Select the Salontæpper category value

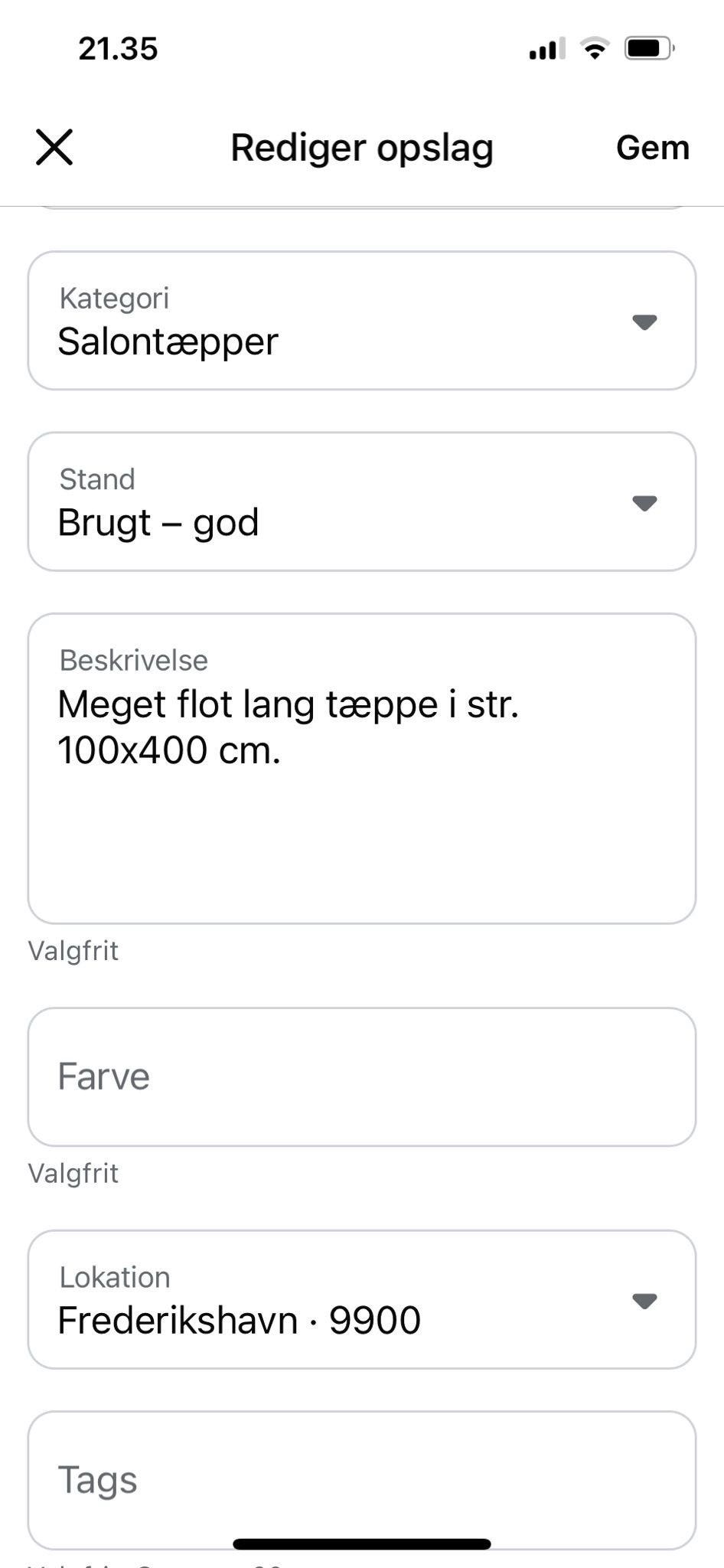coord(168,341)
